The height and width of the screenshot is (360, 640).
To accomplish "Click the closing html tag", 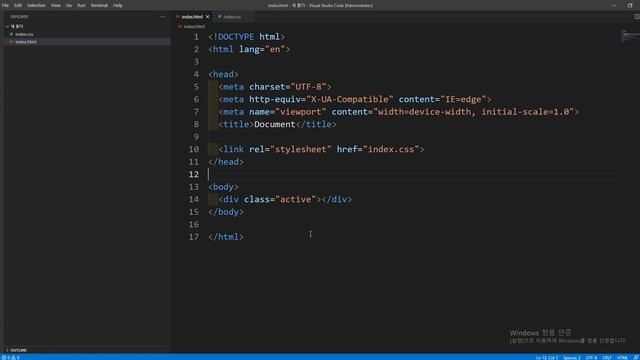I will point(226,237).
